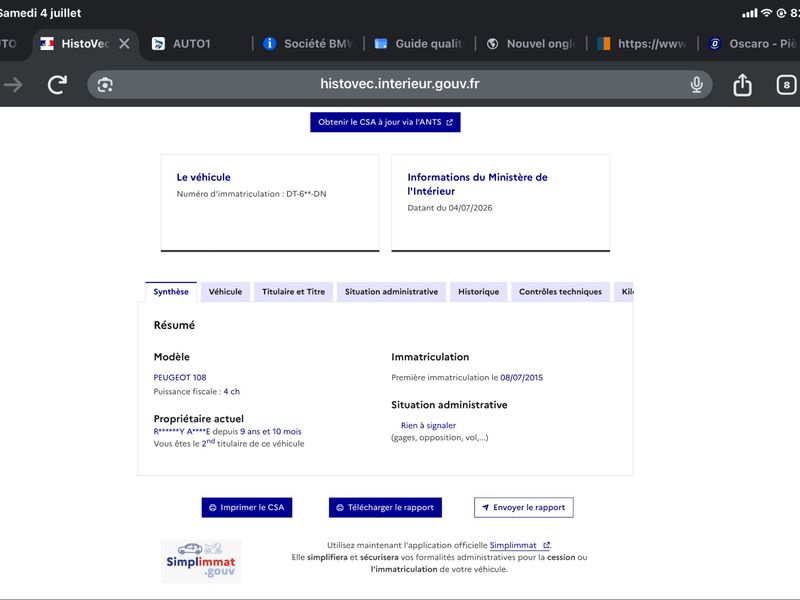This screenshot has width=800, height=600.
Task: Click the Samedi 4 juillet date
Action: [40, 13]
